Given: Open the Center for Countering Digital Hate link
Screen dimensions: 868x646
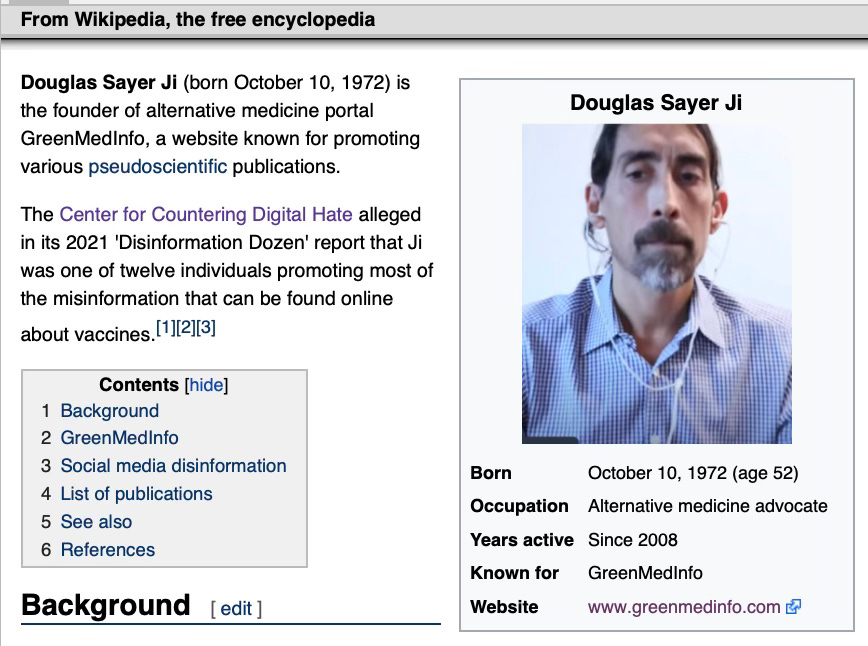Looking at the screenshot, I should (x=206, y=214).
